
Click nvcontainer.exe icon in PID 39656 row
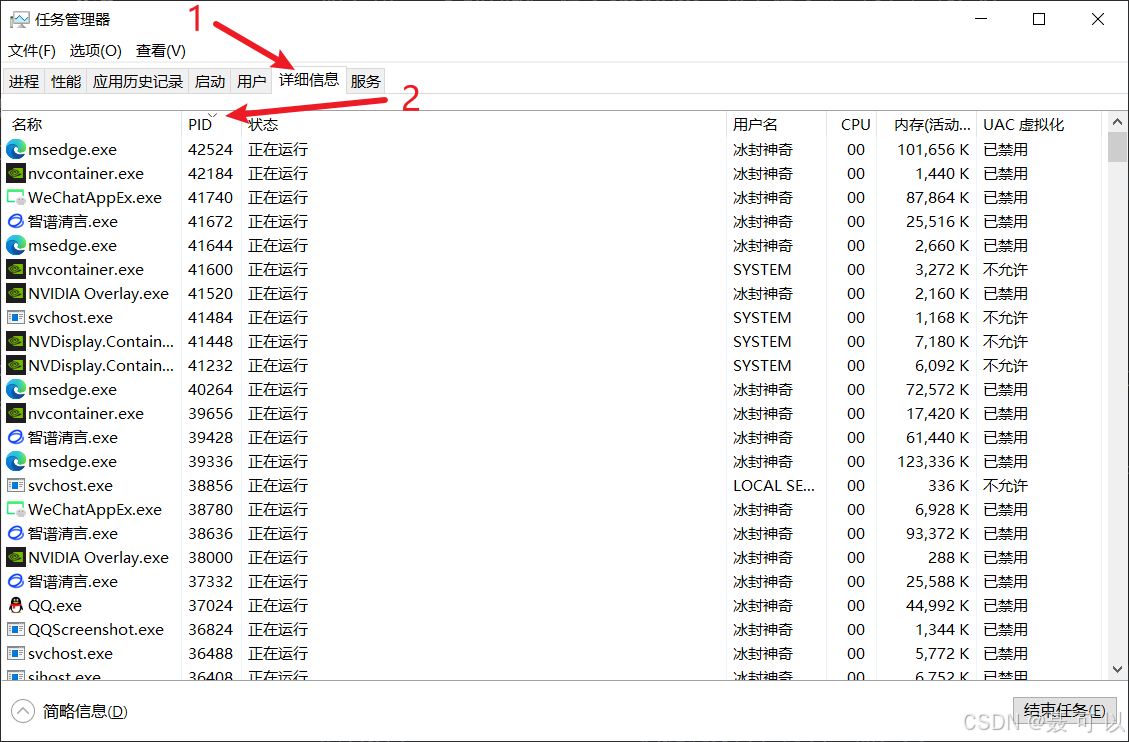pos(16,413)
